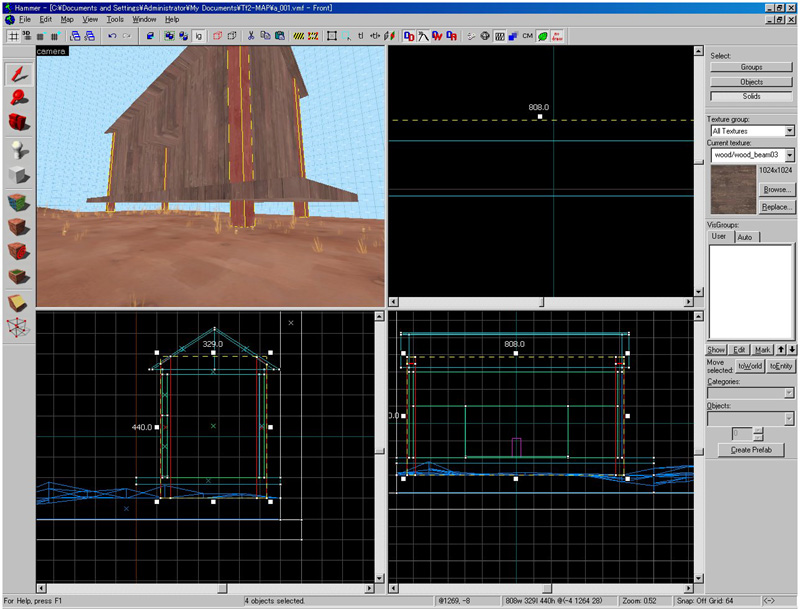The width and height of the screenshot is (800, 609).
Task: Toggle texture lock 'tl' button
Action: (361, 36)
